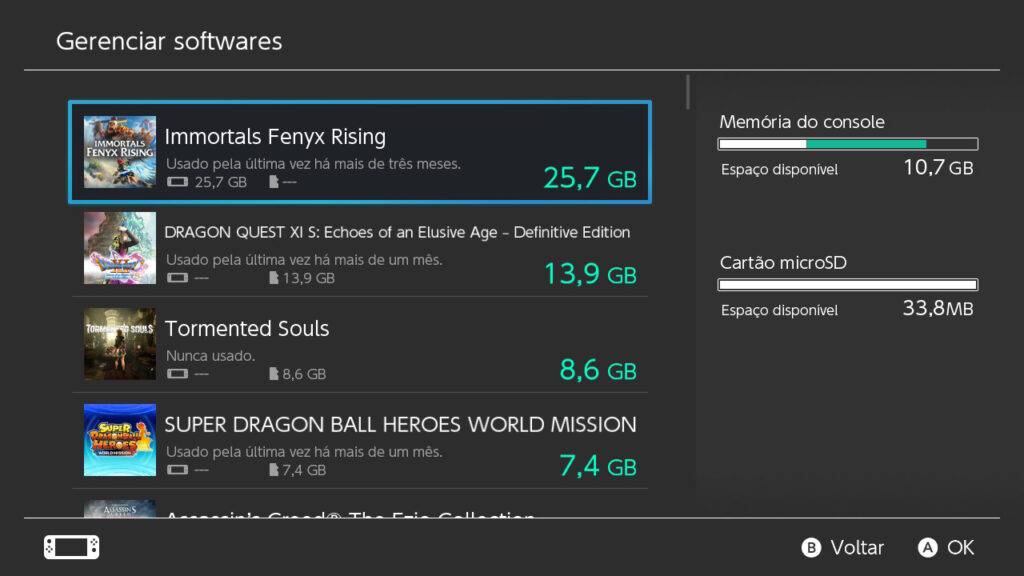This screenshot has height=576, width=1024.
Task: Click microSD card icon next to 8,6 GB
Action: coord(274,374)
